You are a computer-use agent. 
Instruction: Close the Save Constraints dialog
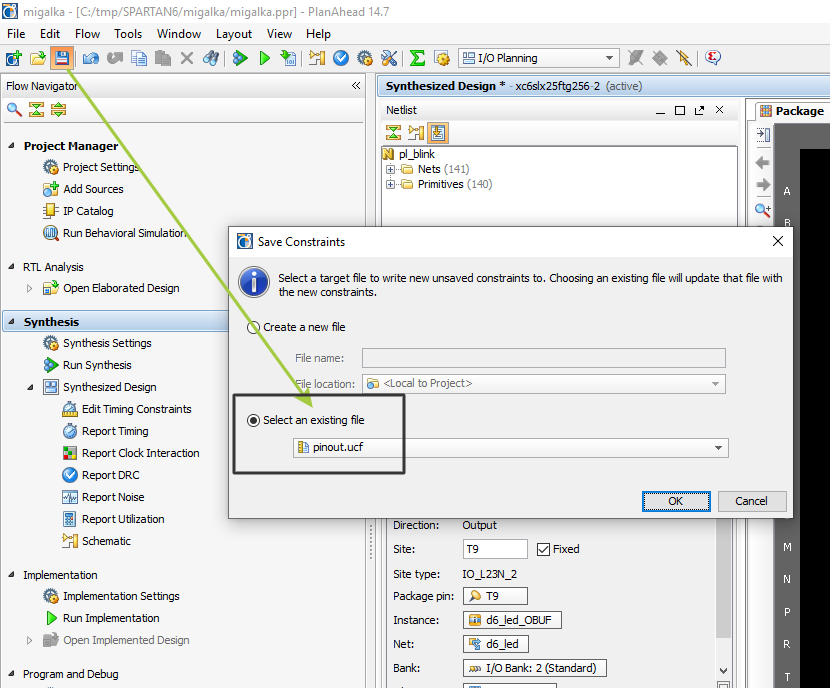coord(778,241)
